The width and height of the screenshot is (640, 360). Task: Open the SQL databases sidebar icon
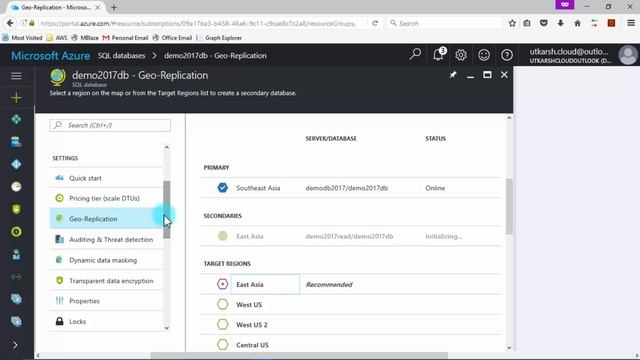(16, 142)
